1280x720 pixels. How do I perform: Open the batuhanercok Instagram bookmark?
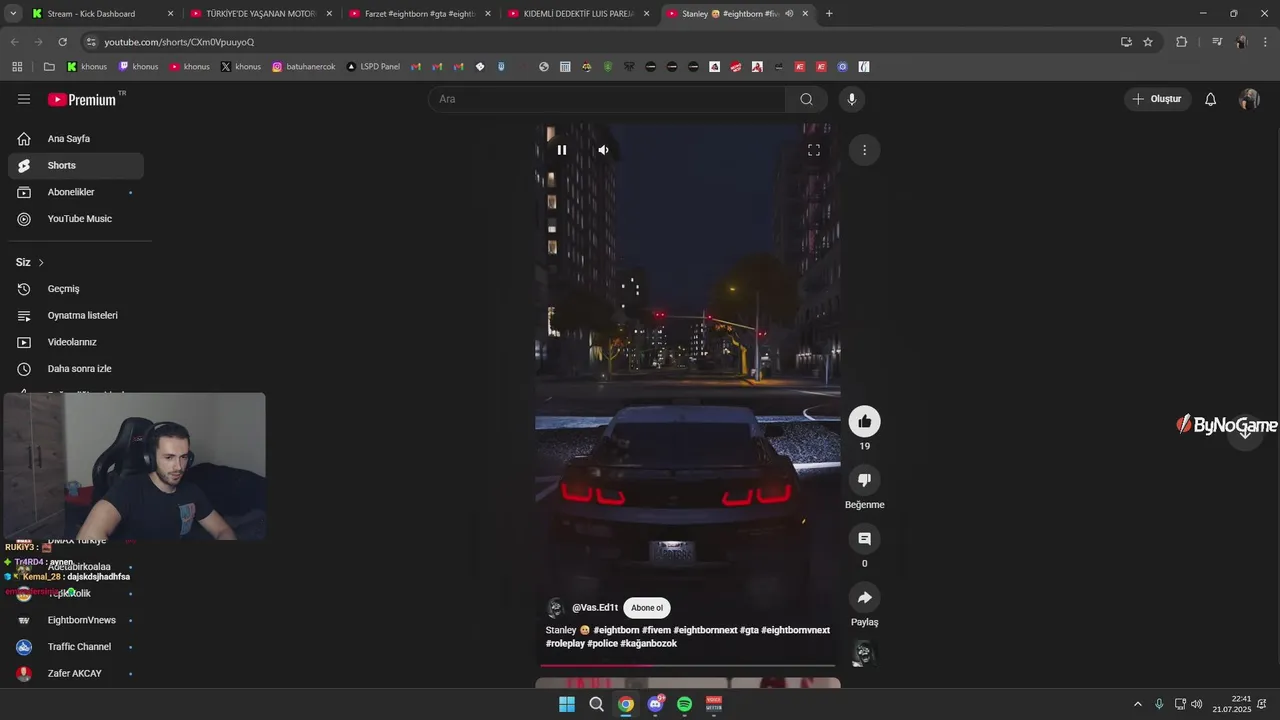tap(304, 67)
